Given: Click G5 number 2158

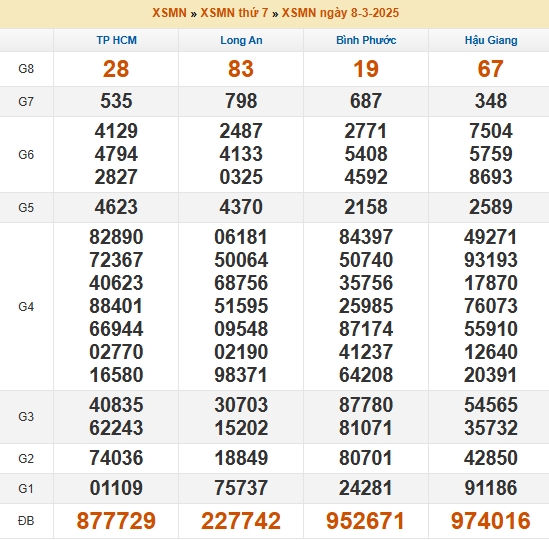Looking at the screenshot, I should [x=366, y=207].
